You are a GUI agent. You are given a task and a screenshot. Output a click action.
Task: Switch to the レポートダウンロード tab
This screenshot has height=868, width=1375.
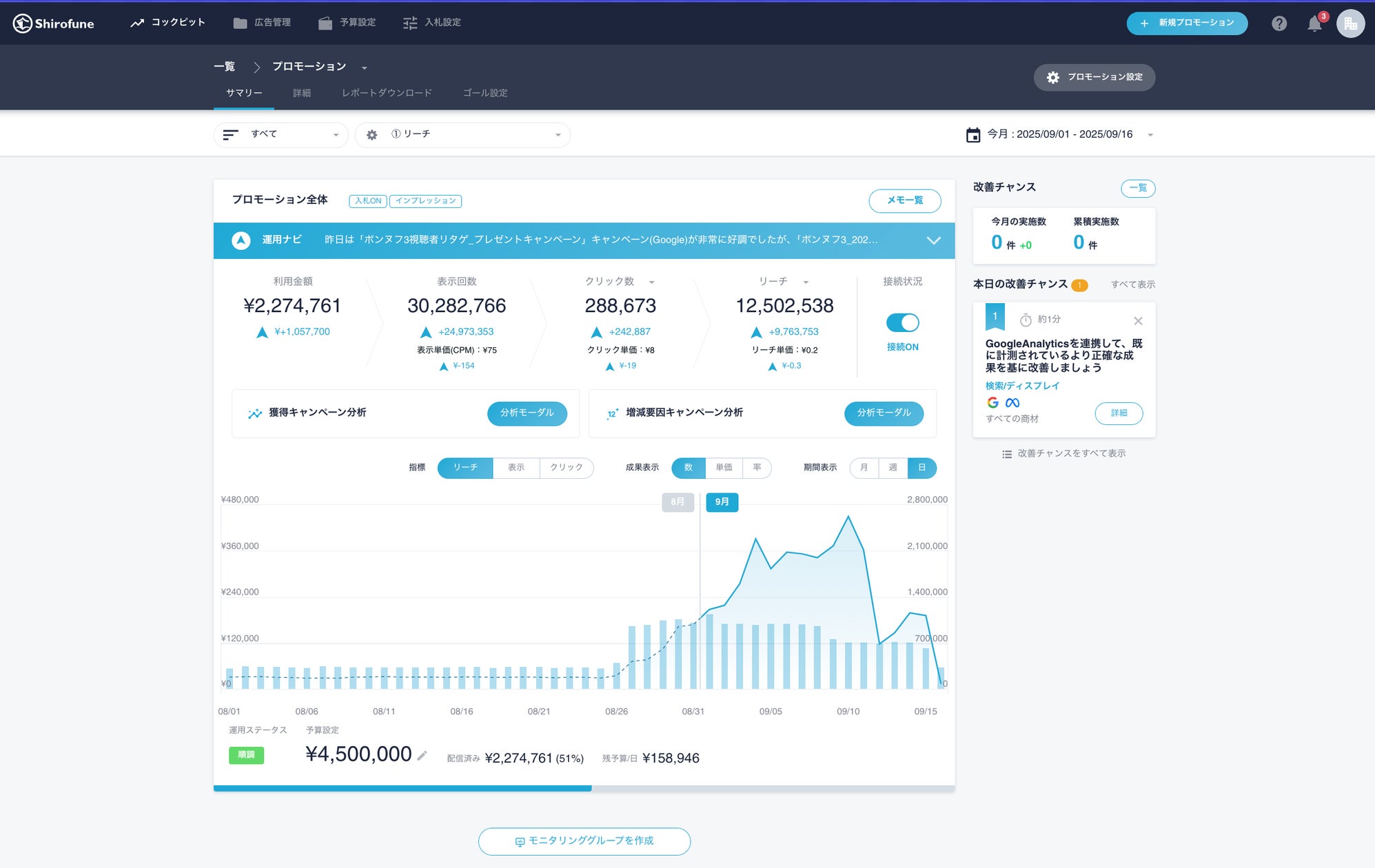(x=387, y=93)
